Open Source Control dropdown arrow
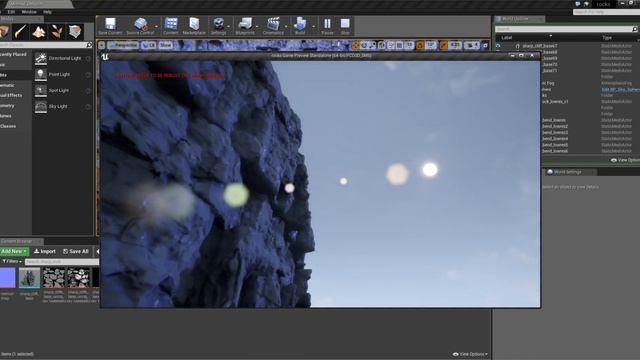640x360 pixels. (x=157, y=27)
